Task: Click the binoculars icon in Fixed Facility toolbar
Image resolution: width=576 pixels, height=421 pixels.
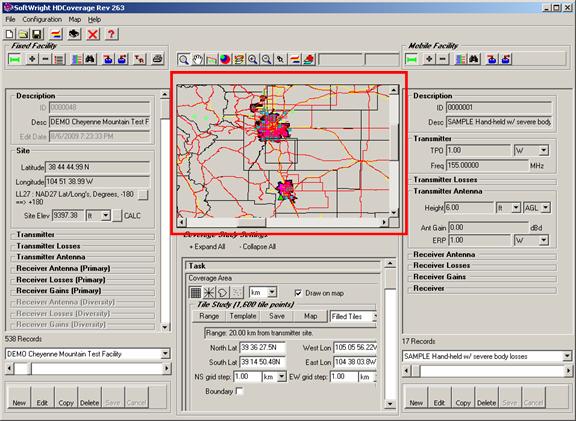Action: 90,59
